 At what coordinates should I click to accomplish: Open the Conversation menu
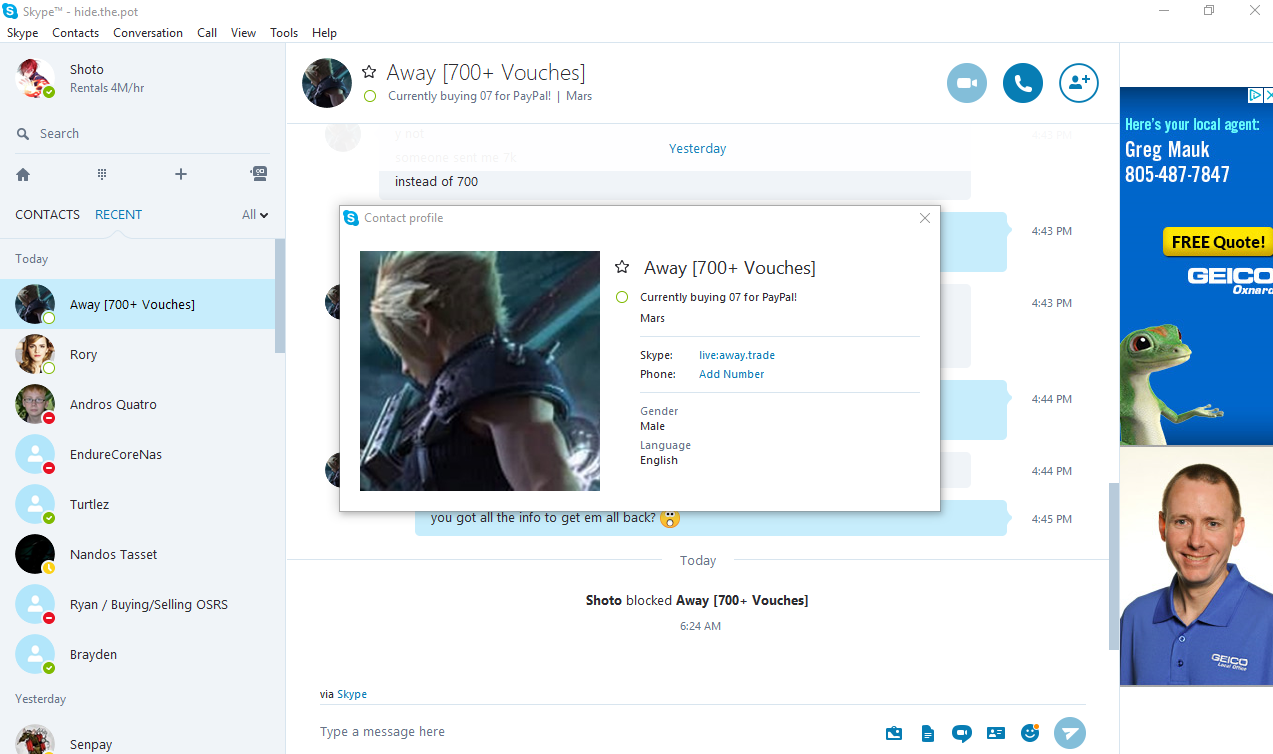tap(148, 32)
